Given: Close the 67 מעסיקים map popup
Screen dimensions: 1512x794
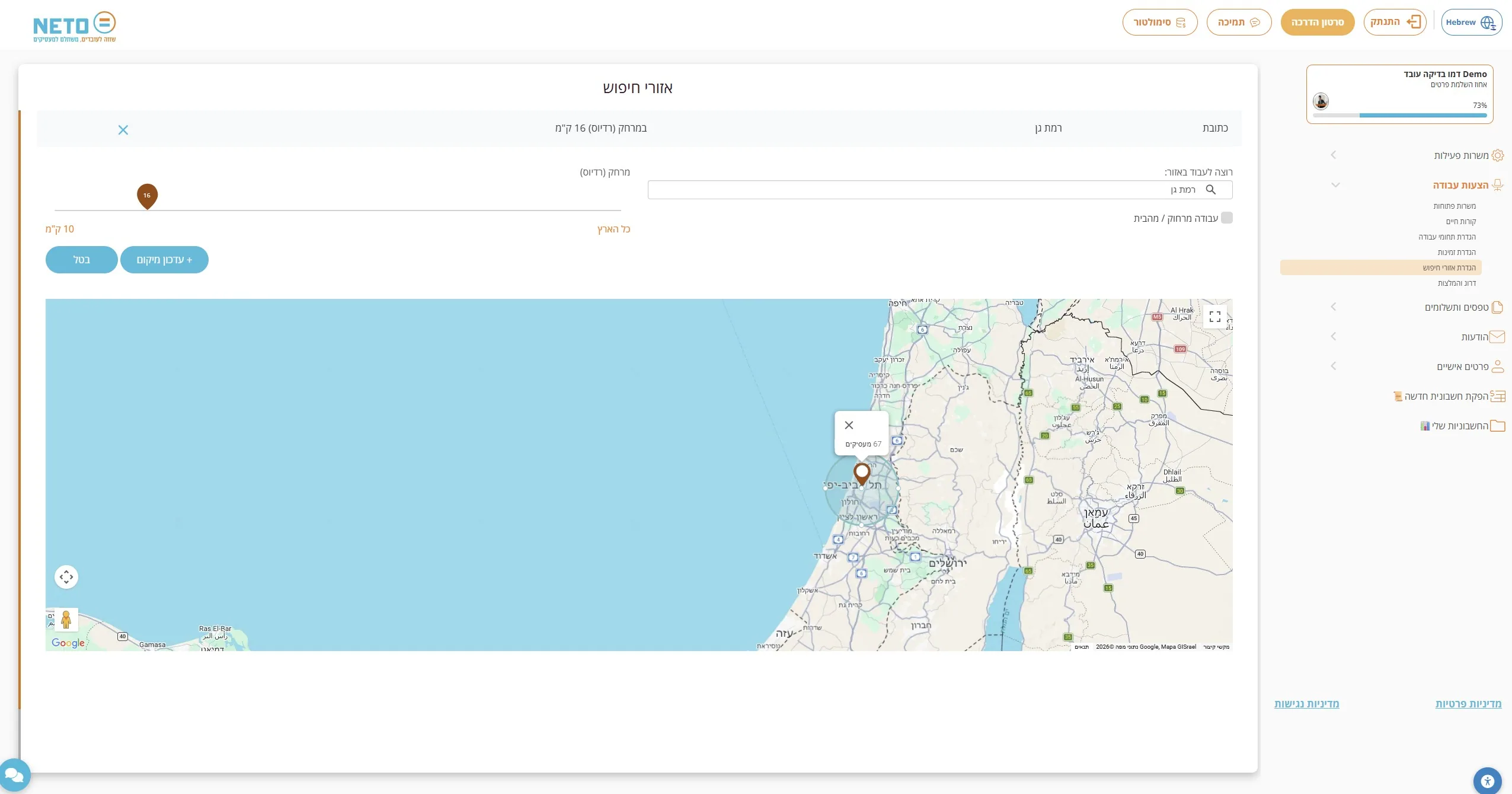Looking at the screenshot, I should click(849, 425).
